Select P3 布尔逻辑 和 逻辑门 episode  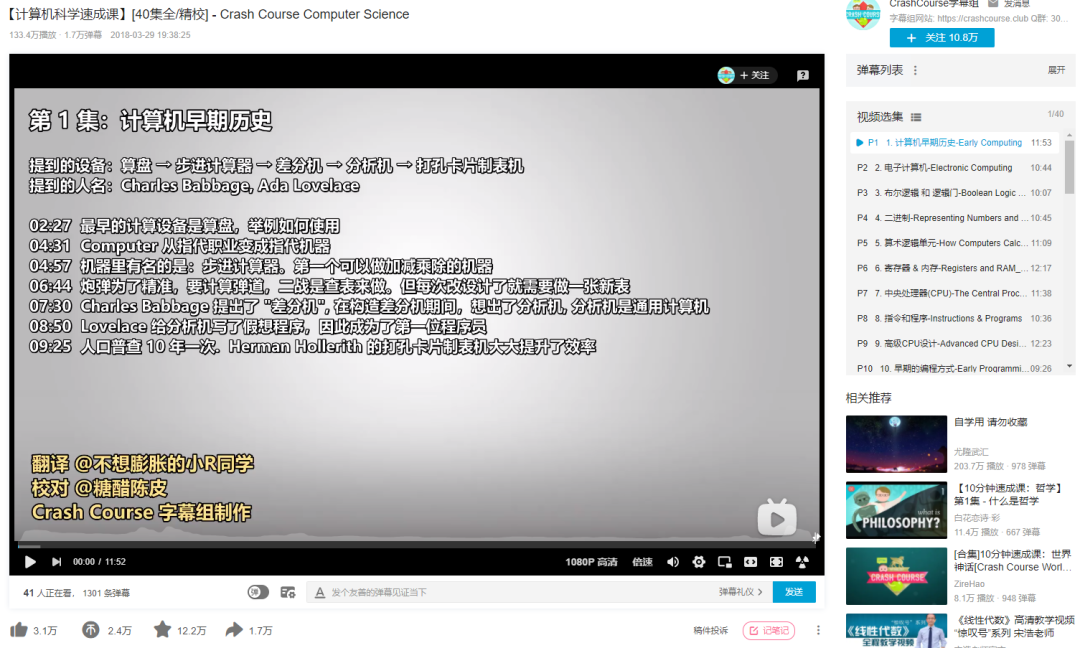[954, 193]
